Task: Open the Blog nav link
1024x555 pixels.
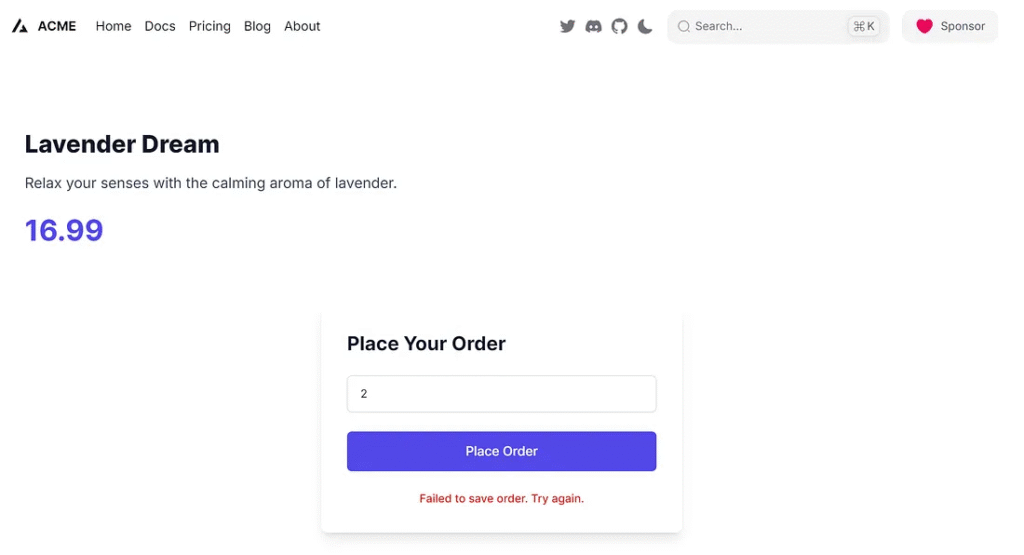Action: 257,27
